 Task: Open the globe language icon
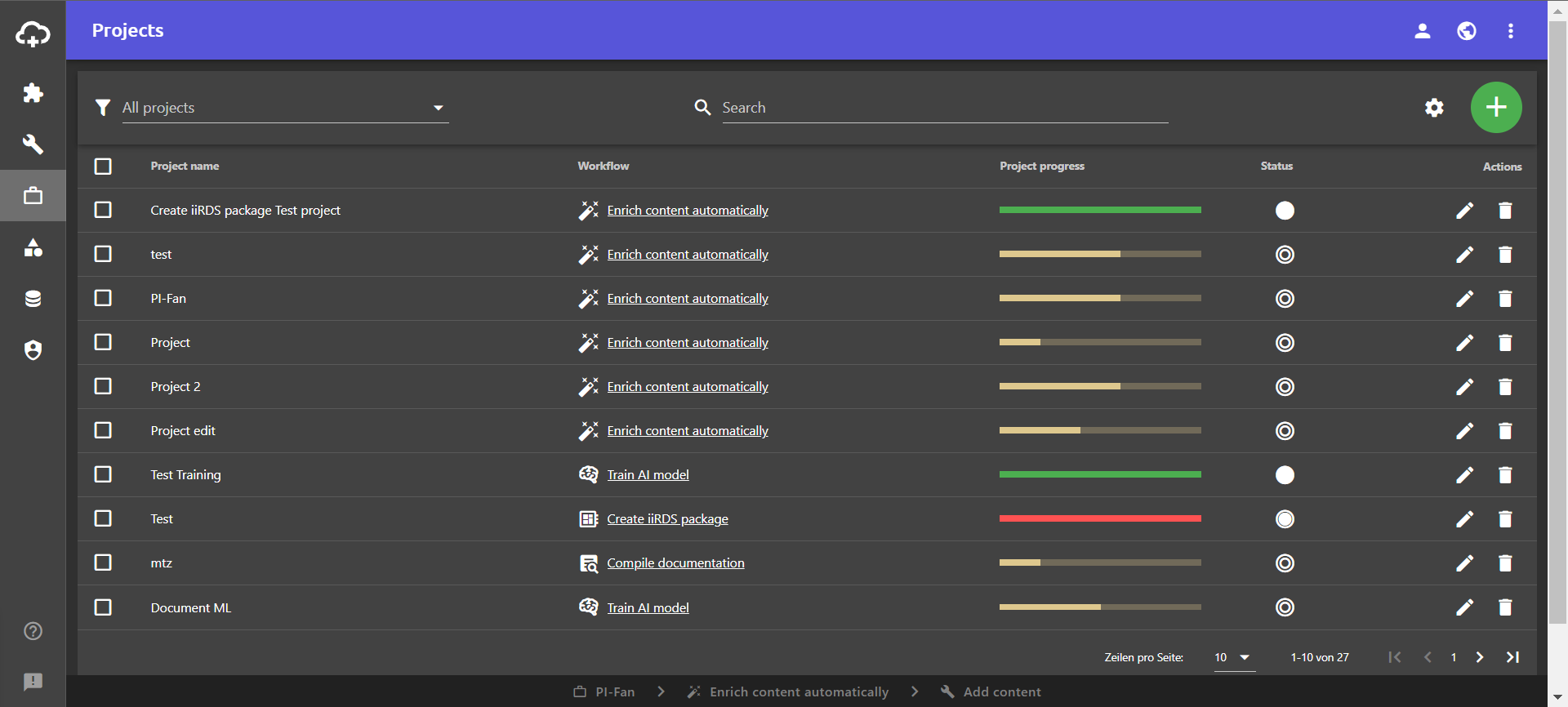coord(1467,31)
